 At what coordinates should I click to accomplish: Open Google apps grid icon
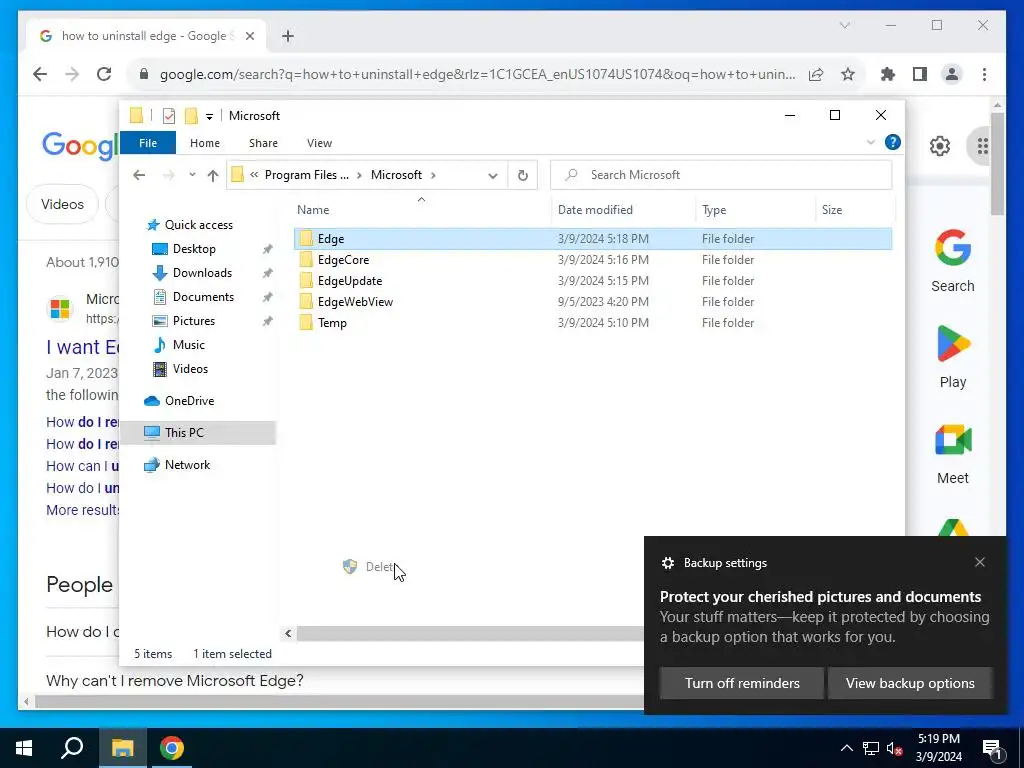coord(983,146)
